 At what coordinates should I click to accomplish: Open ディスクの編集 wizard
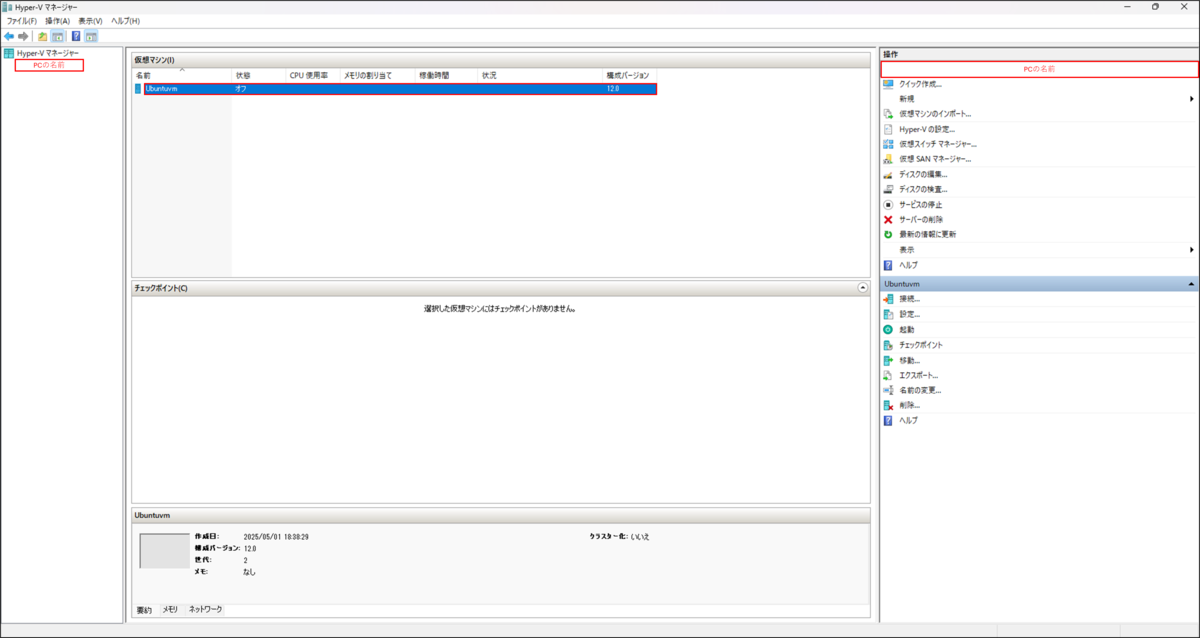click(923, 174)
